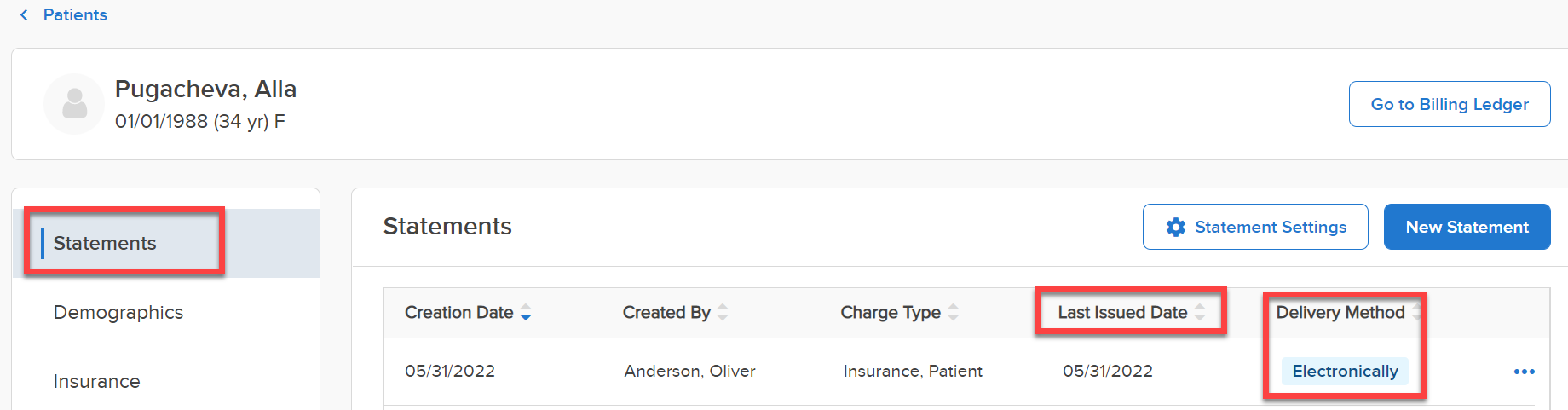Click the Anderson, Oliver created-by cell
This screenshot has height=410, width=1568.
(689, 372)
